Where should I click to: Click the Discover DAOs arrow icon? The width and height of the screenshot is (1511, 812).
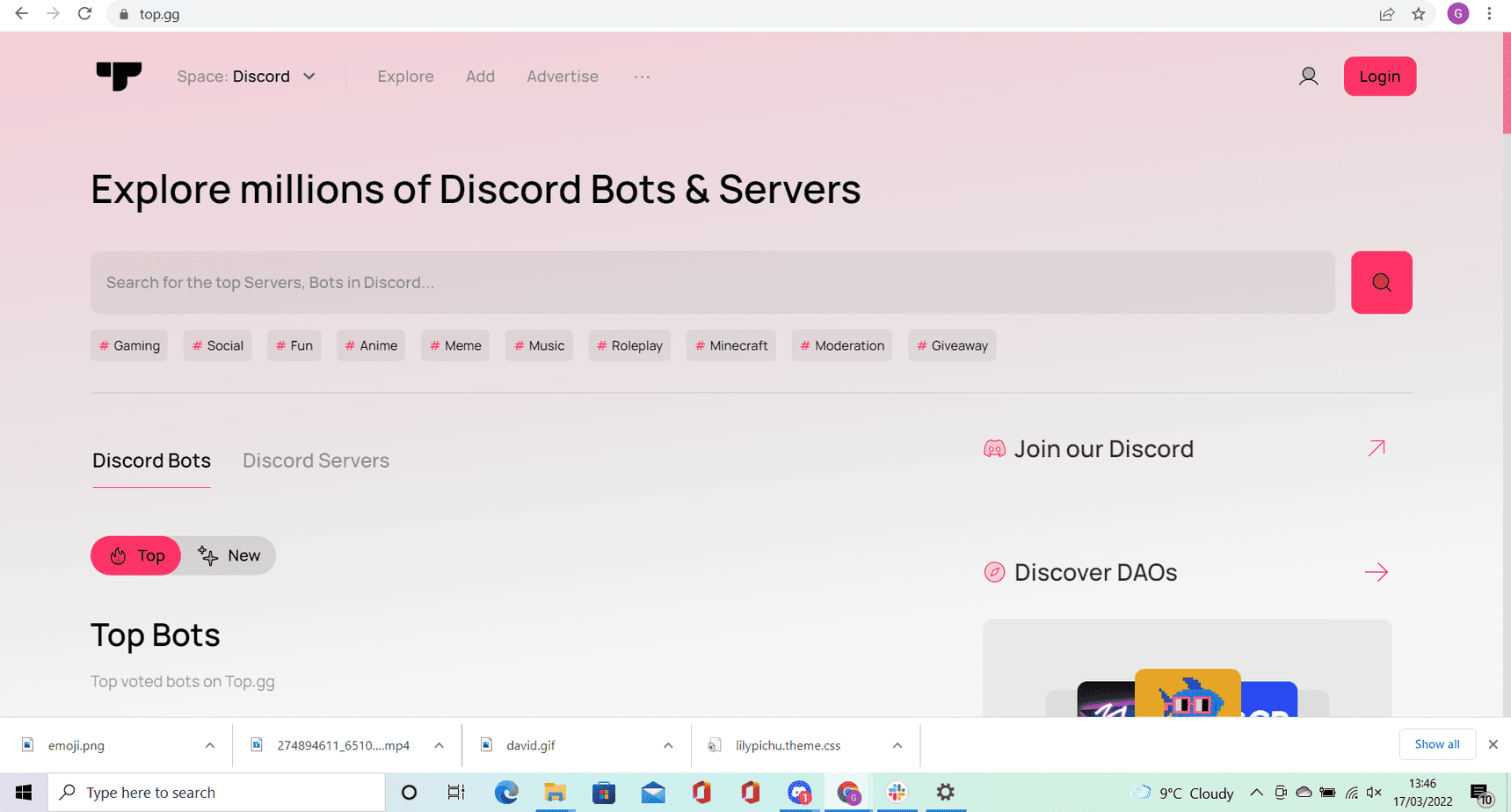point(1377,572)
